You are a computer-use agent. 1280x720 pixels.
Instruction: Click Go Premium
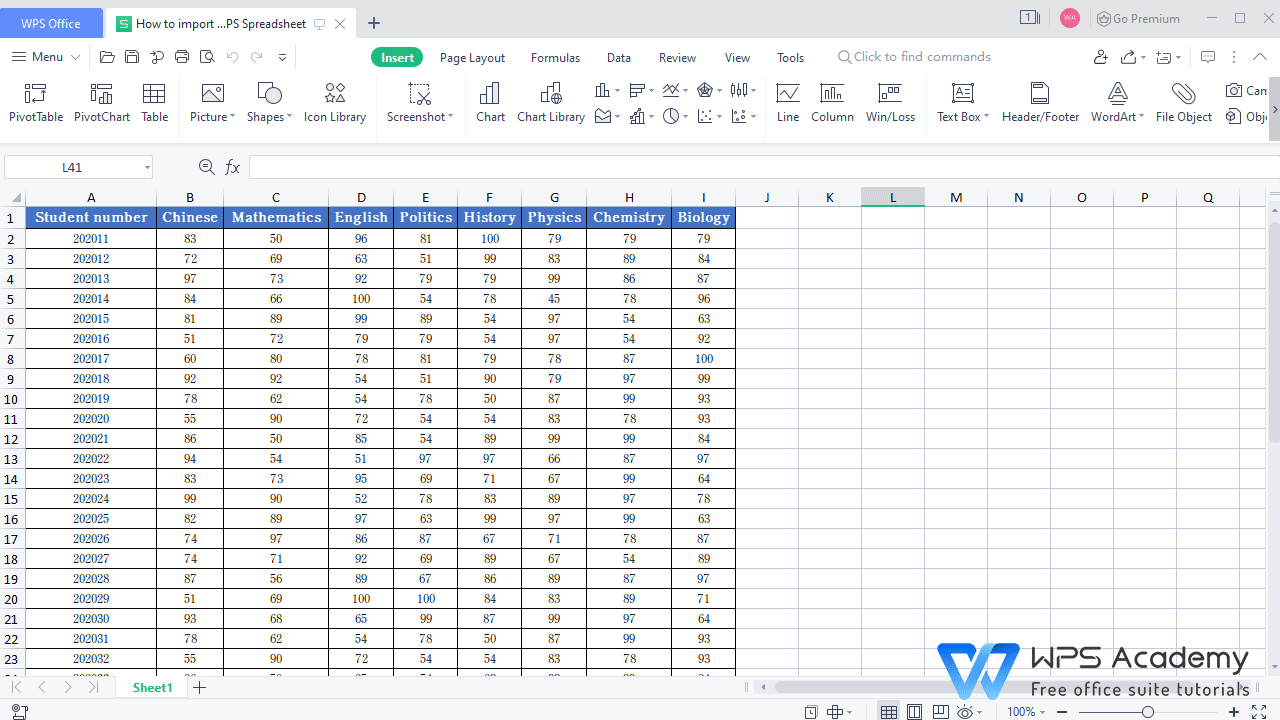(x=1138, y=18)
